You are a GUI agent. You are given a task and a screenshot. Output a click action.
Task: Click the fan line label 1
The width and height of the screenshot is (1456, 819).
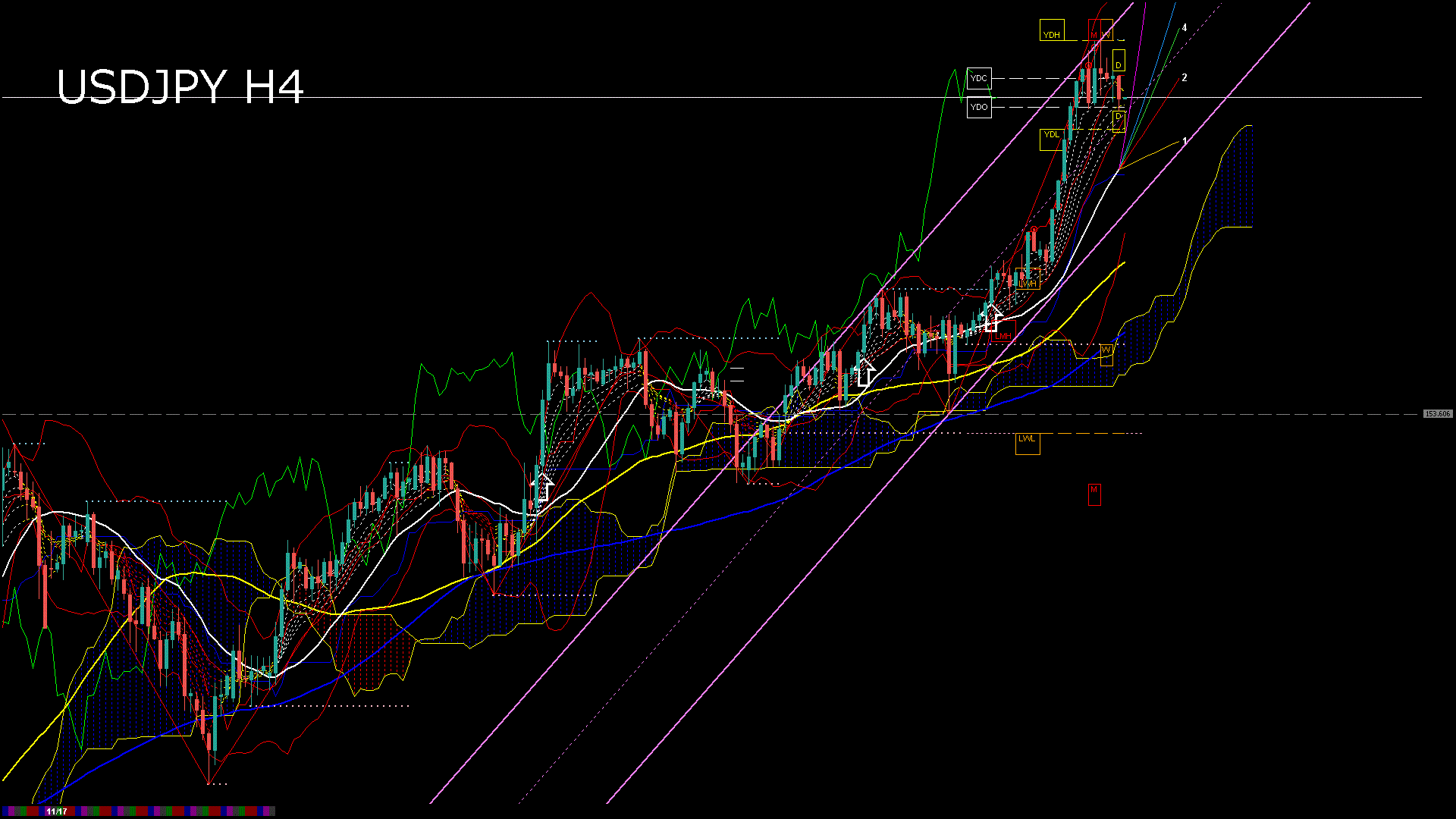[x=1185, y=141]
